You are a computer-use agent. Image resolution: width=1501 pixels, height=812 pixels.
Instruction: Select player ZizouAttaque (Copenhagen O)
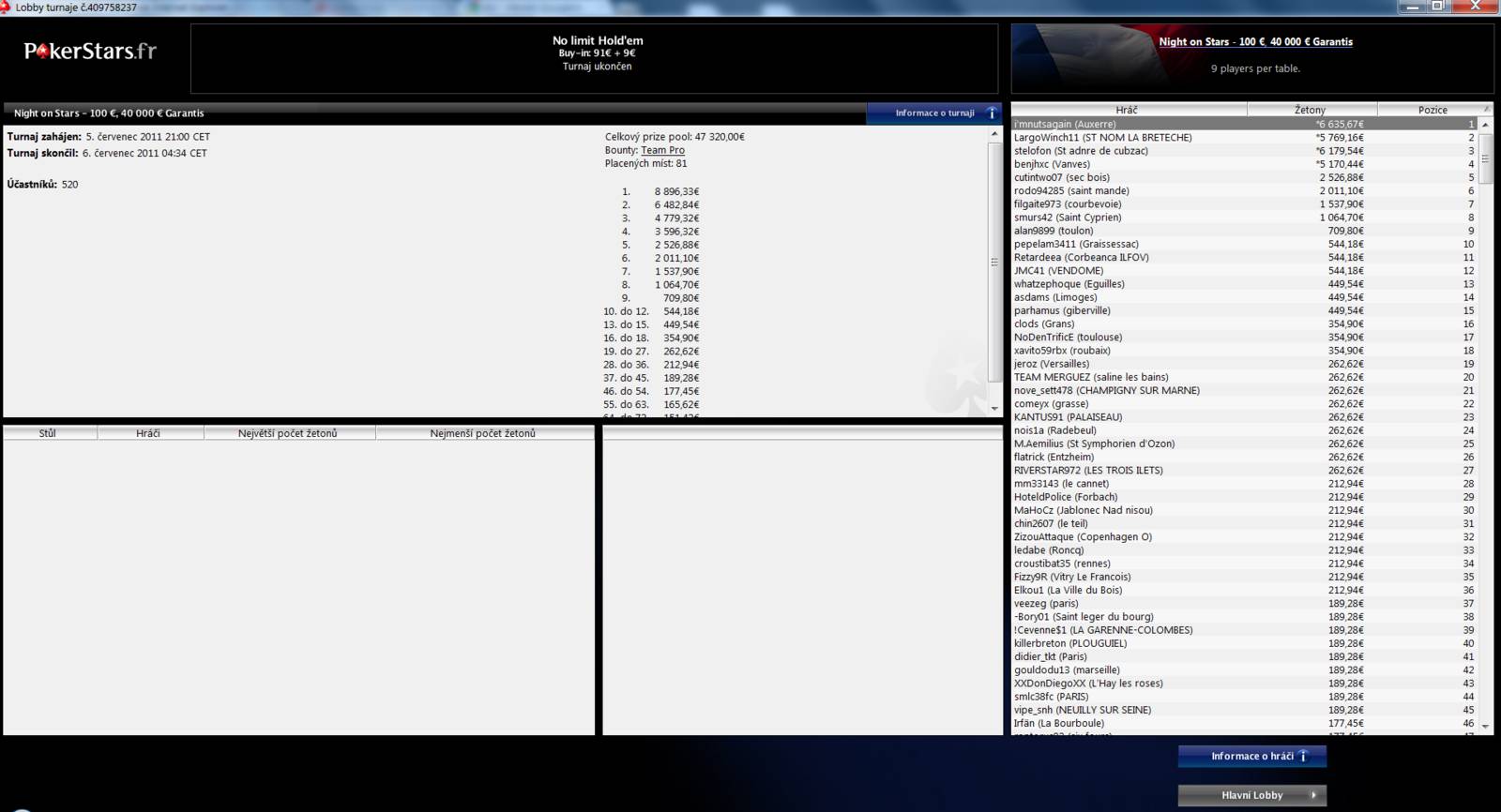(x=1245, y=536)
